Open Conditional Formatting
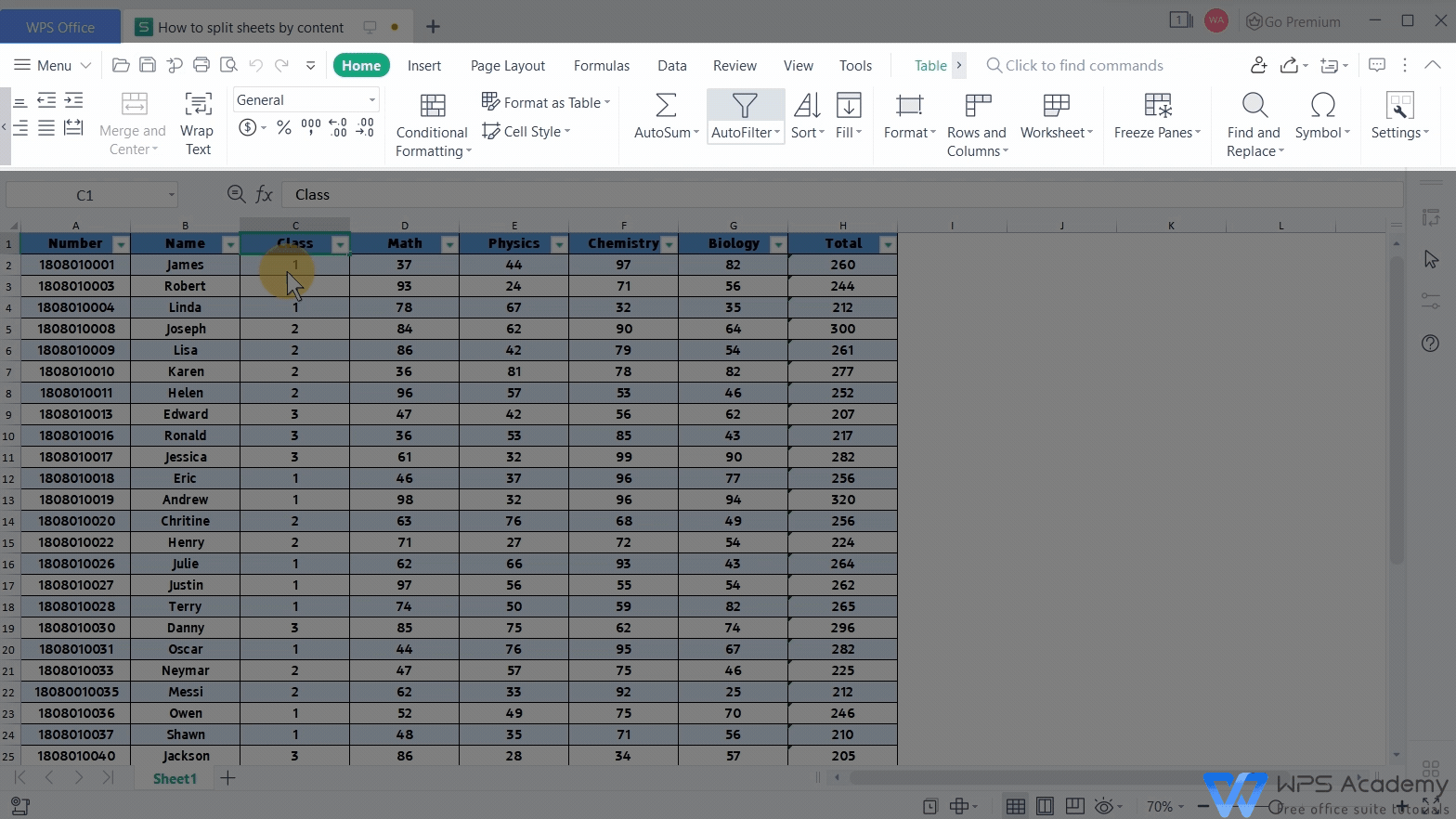The image size is (1456, 819). [432, 125]
